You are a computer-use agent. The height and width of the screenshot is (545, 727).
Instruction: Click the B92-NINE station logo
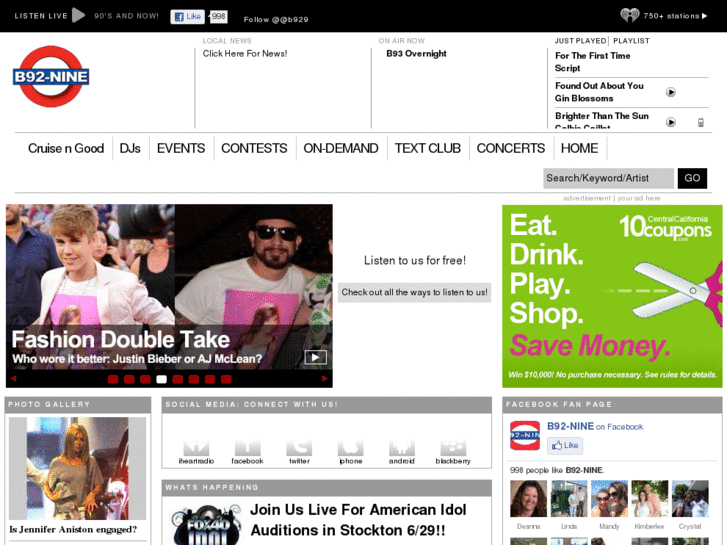[51, 77]
